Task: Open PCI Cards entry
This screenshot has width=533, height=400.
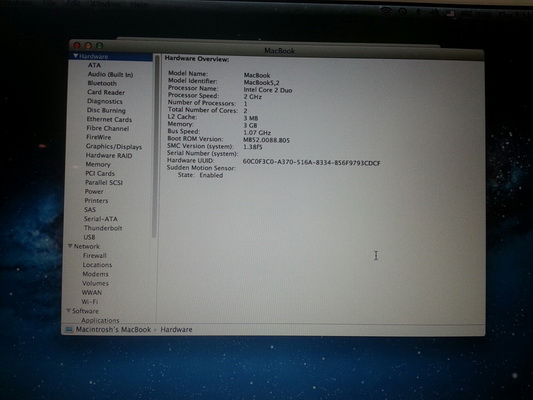Action: pyautogui.click(x=100, y=173)
